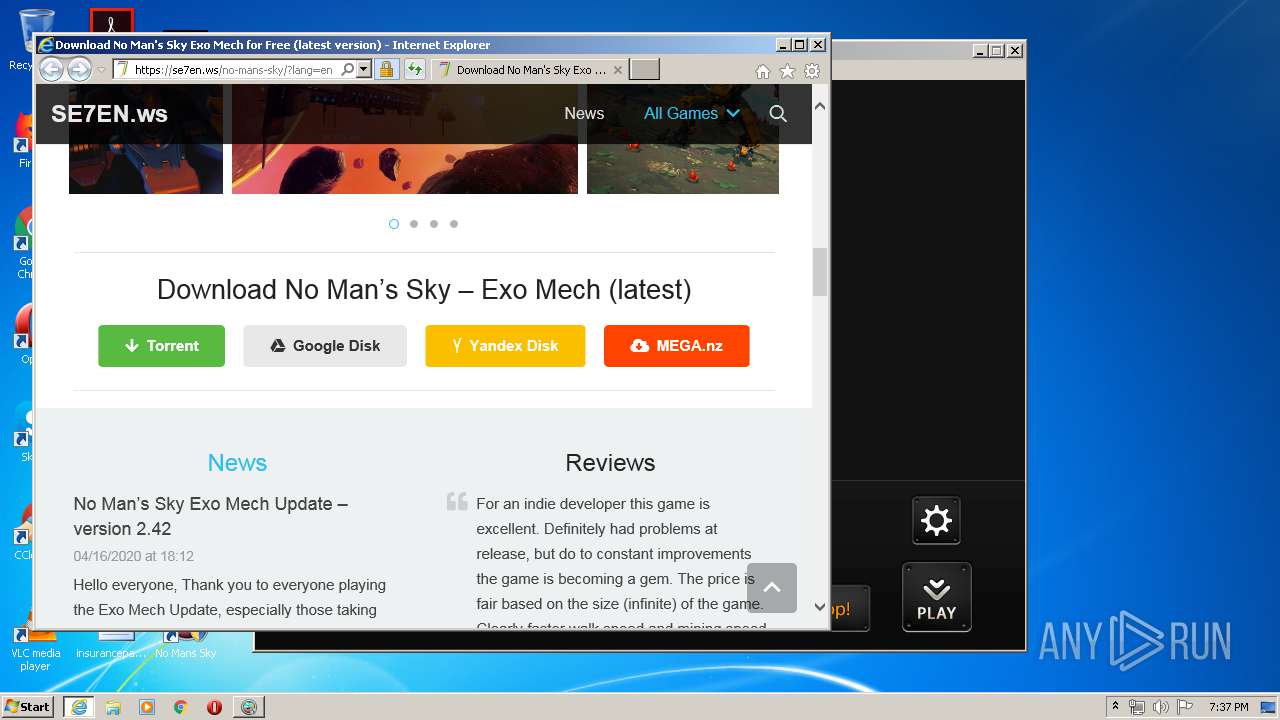Go back with the IE Back arrow
This screenshot has width=1280, height=720.
51,69
